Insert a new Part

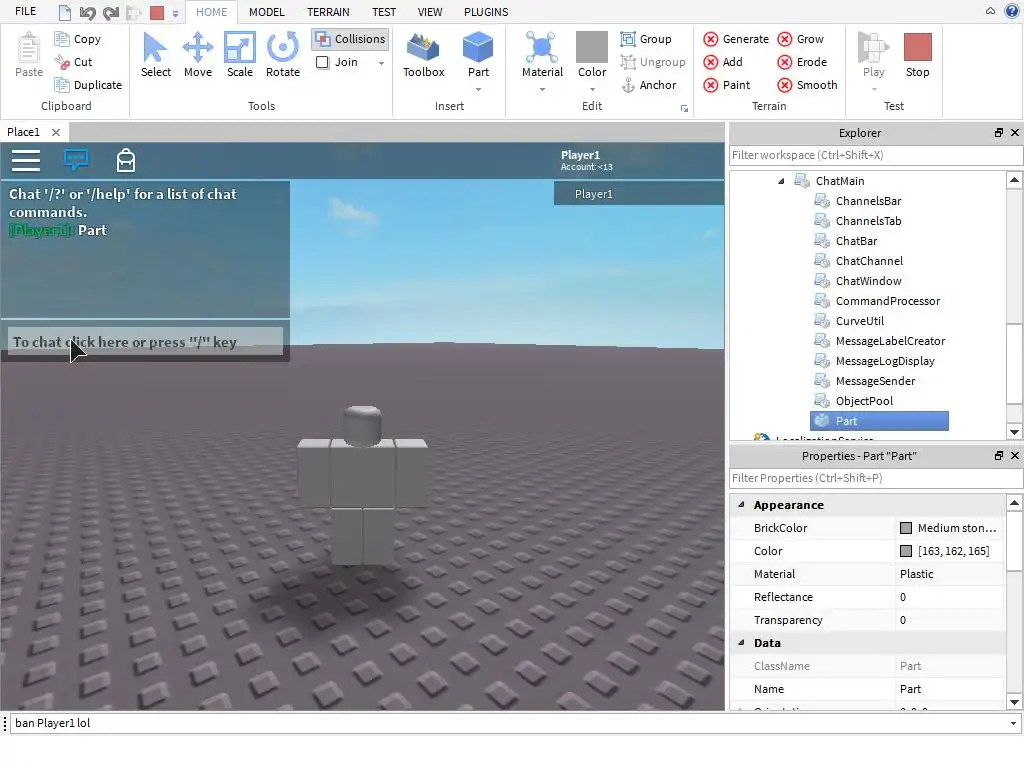(x=478, y=54)
